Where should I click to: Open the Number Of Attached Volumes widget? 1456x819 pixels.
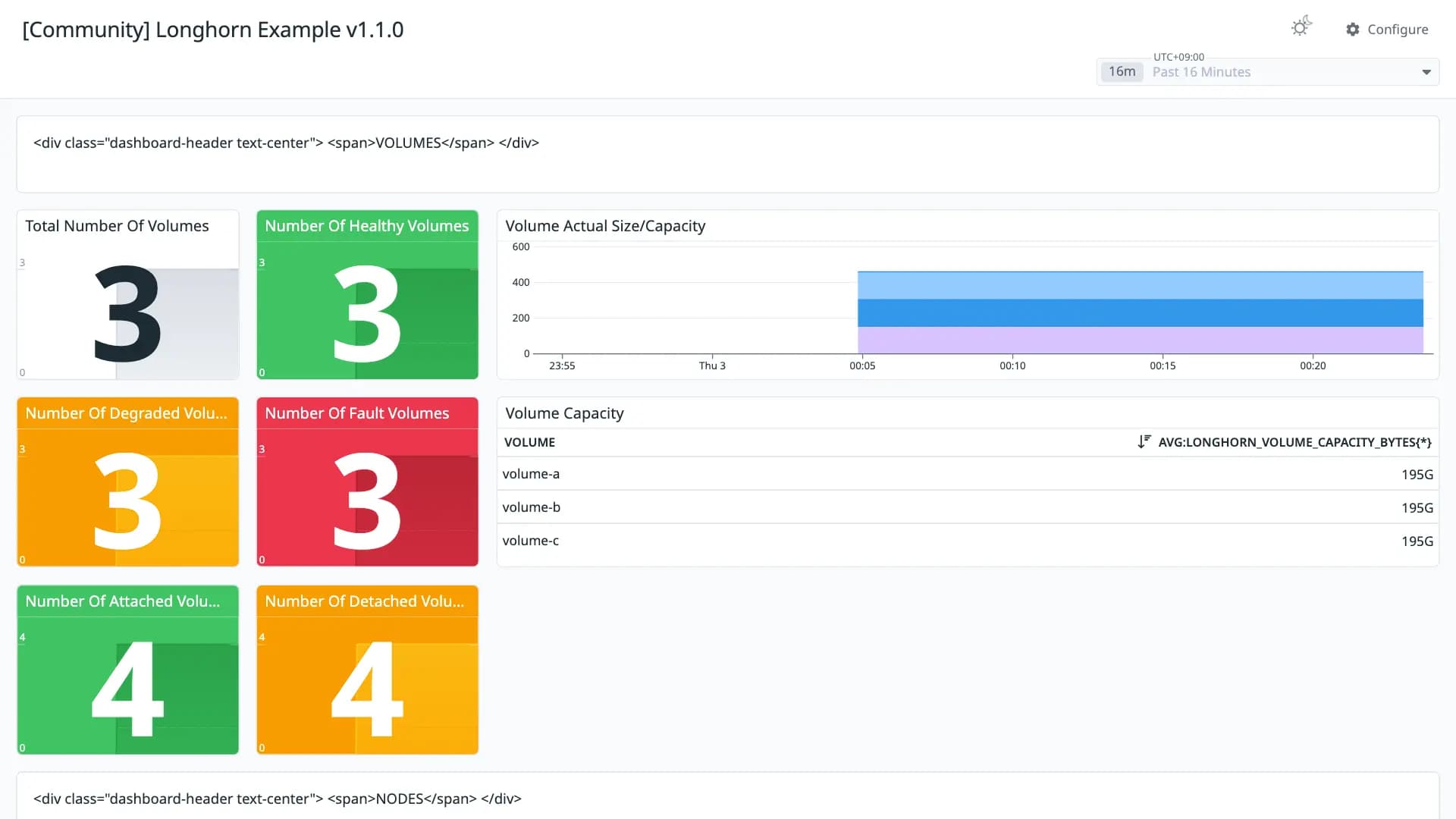coord(127,670)
